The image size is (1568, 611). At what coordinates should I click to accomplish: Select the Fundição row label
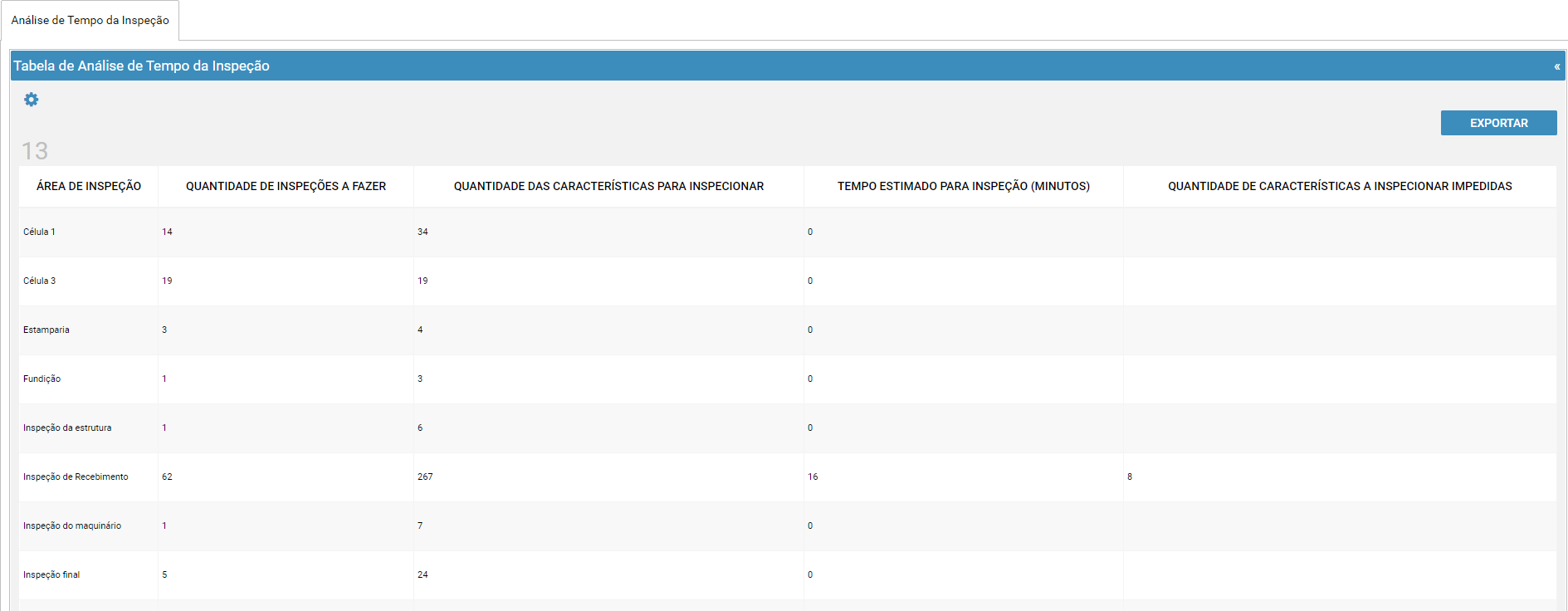click(42, 379)
